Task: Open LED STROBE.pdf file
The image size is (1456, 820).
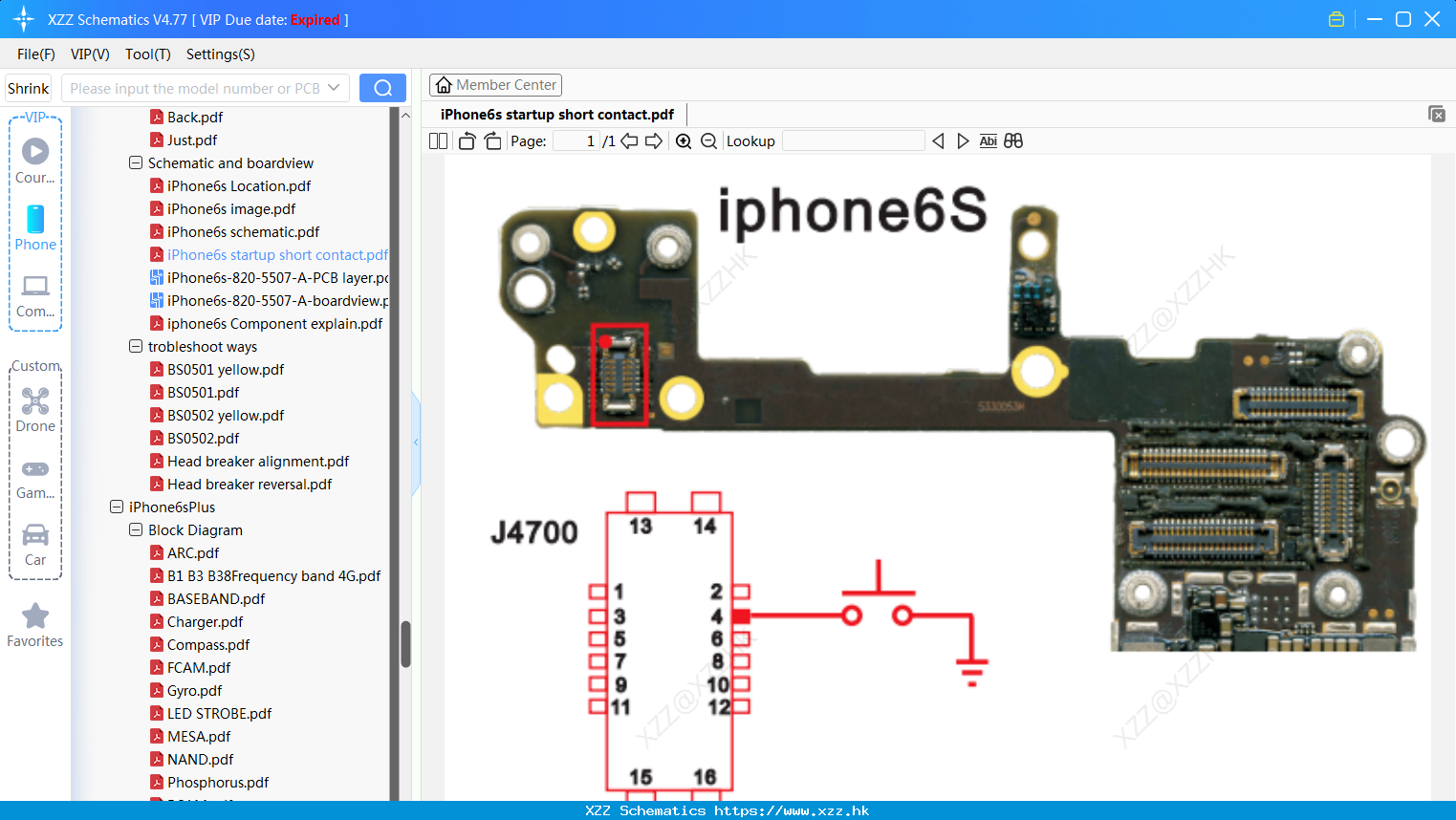Action: pyautogui.click(x=219, y=713)
